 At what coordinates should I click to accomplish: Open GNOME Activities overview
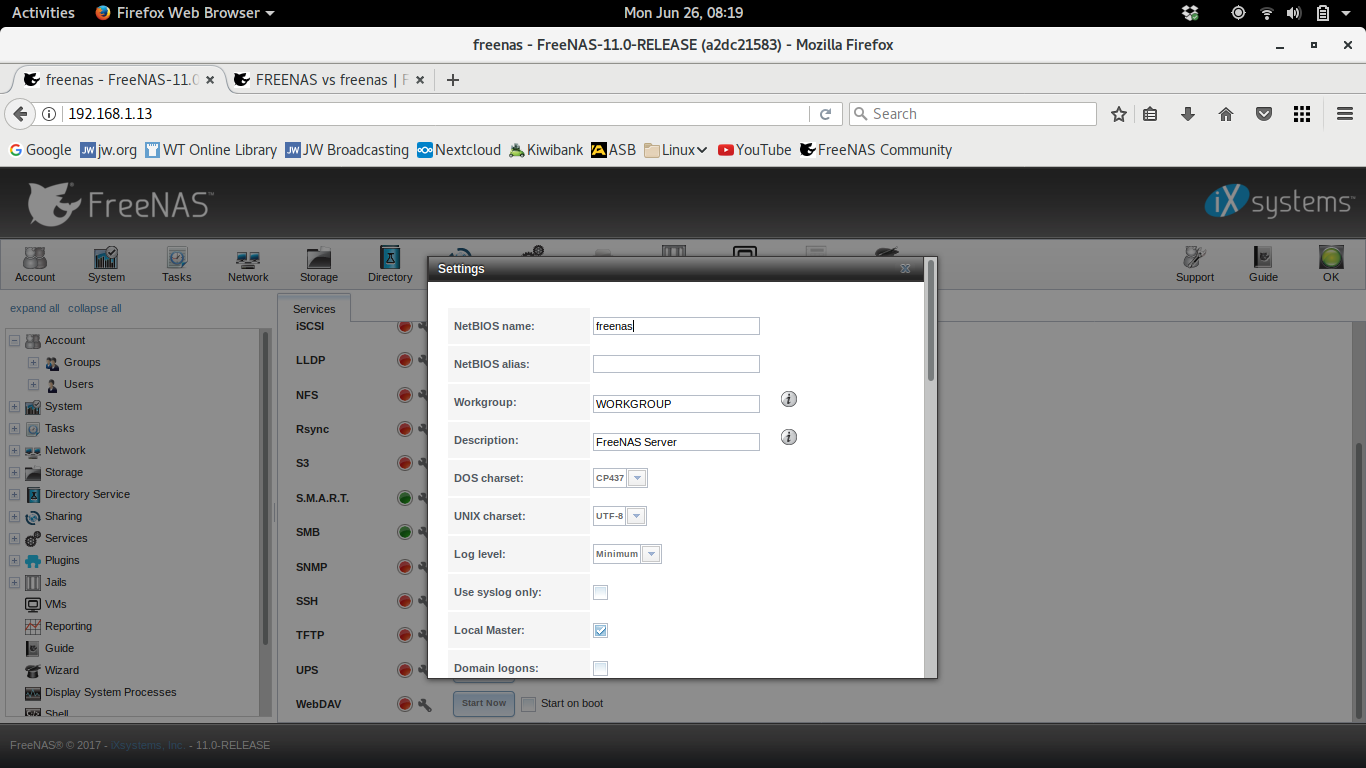pyautogui.click(x=43, y=13)
